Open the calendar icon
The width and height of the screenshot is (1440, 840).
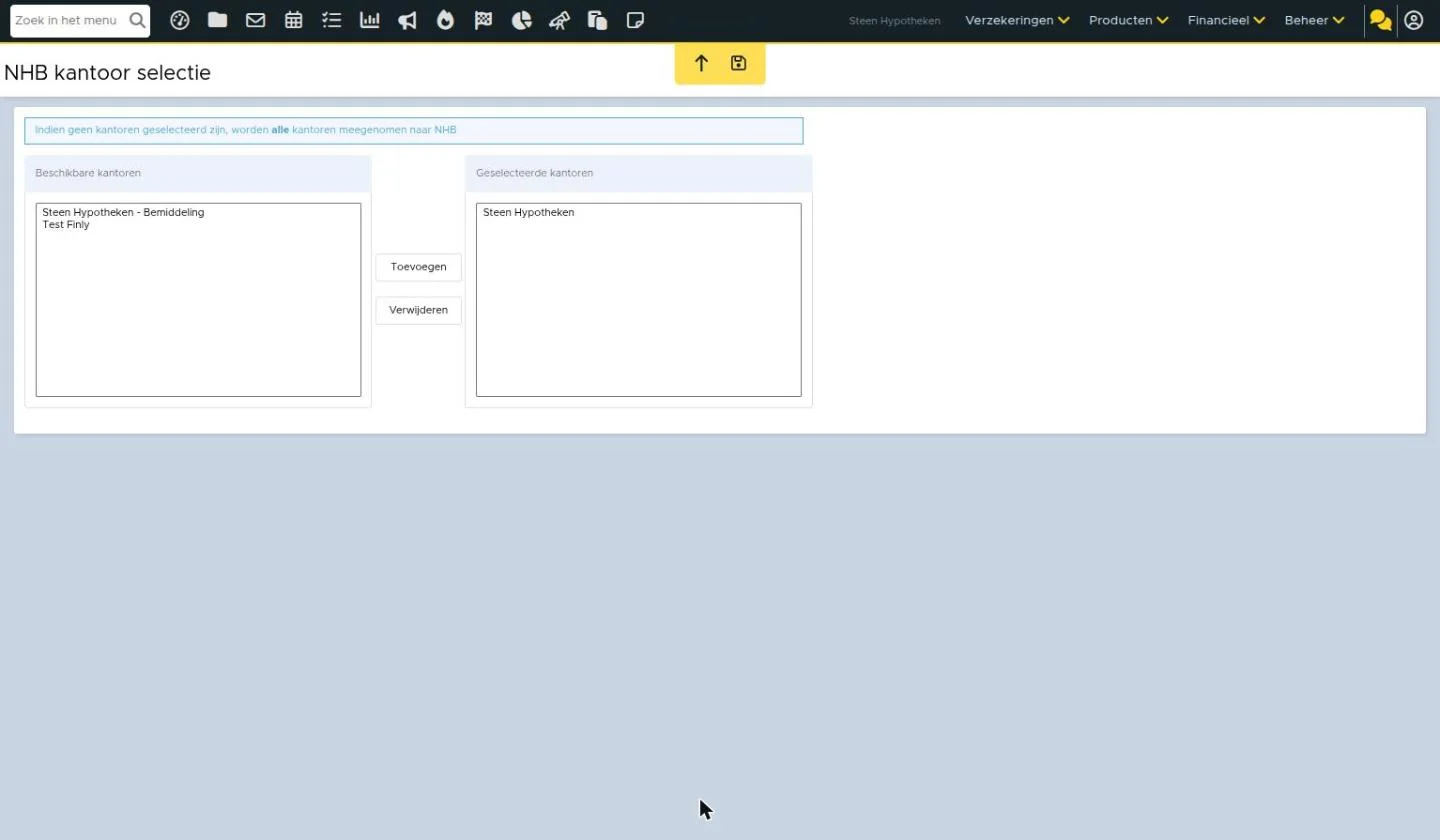[293, 20]
